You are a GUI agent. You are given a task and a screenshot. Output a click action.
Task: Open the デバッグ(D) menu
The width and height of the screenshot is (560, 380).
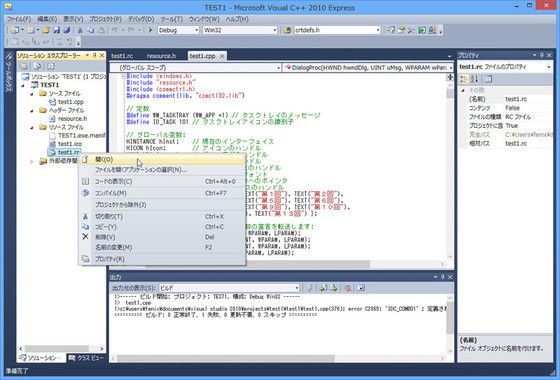141,19
